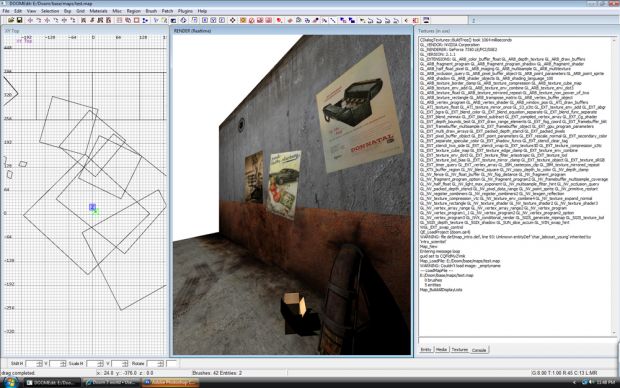Click the taskbar clock
The height and width of the screenshot is (388, 620).
point(607,382)
